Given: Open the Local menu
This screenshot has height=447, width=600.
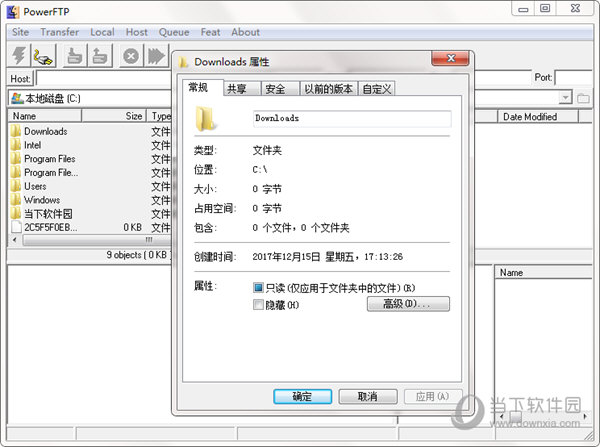Looking at the screenshot, I should click(102, 32).
